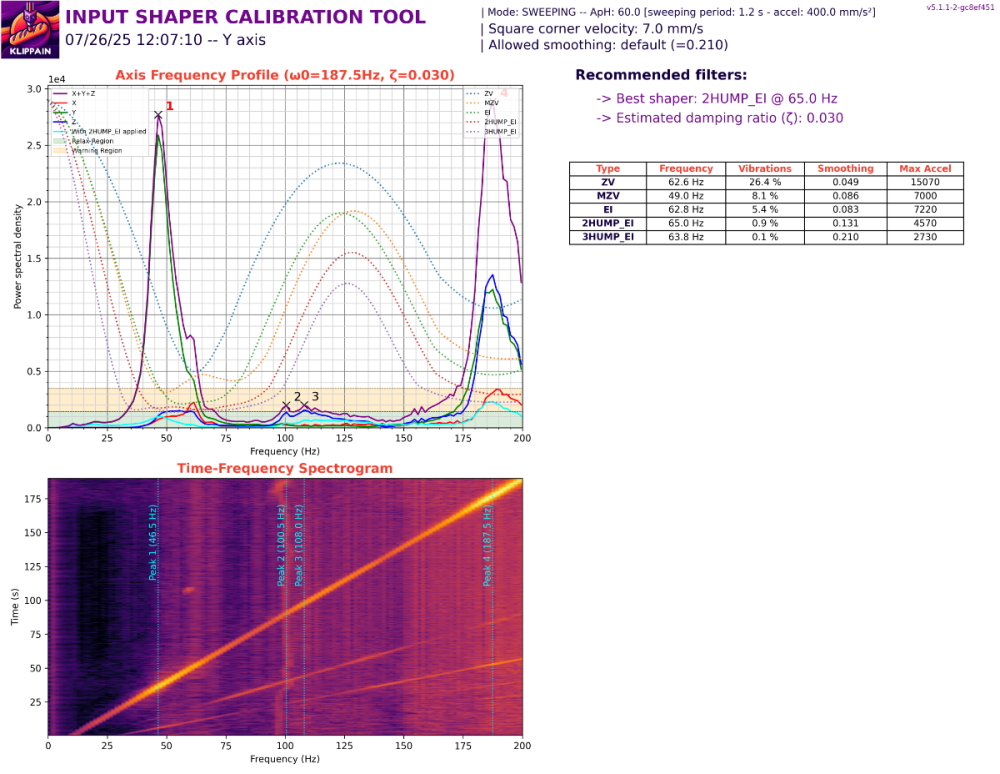Click the 'Type' table column header

608,168
